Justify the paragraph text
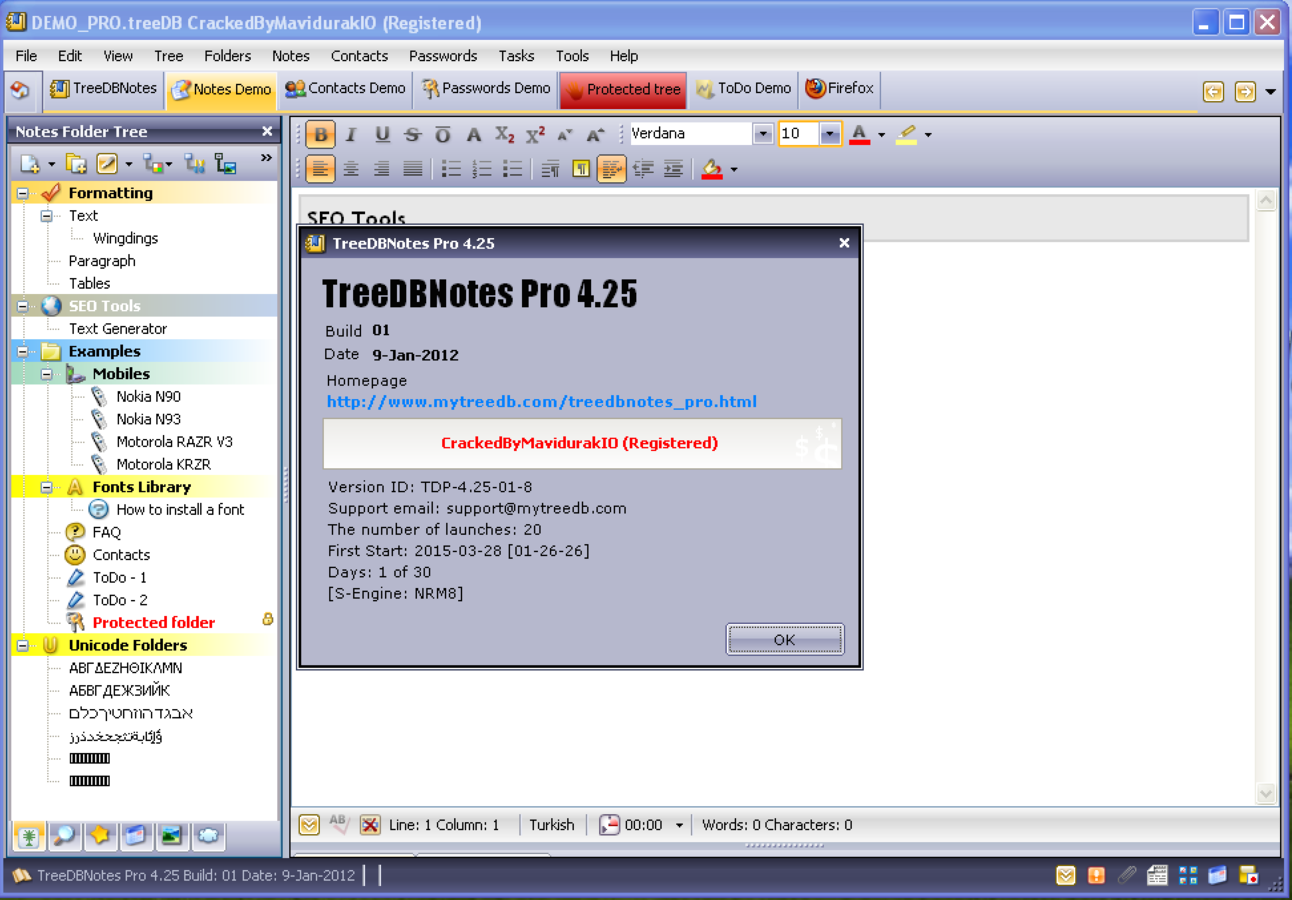 tap(413, 169)
